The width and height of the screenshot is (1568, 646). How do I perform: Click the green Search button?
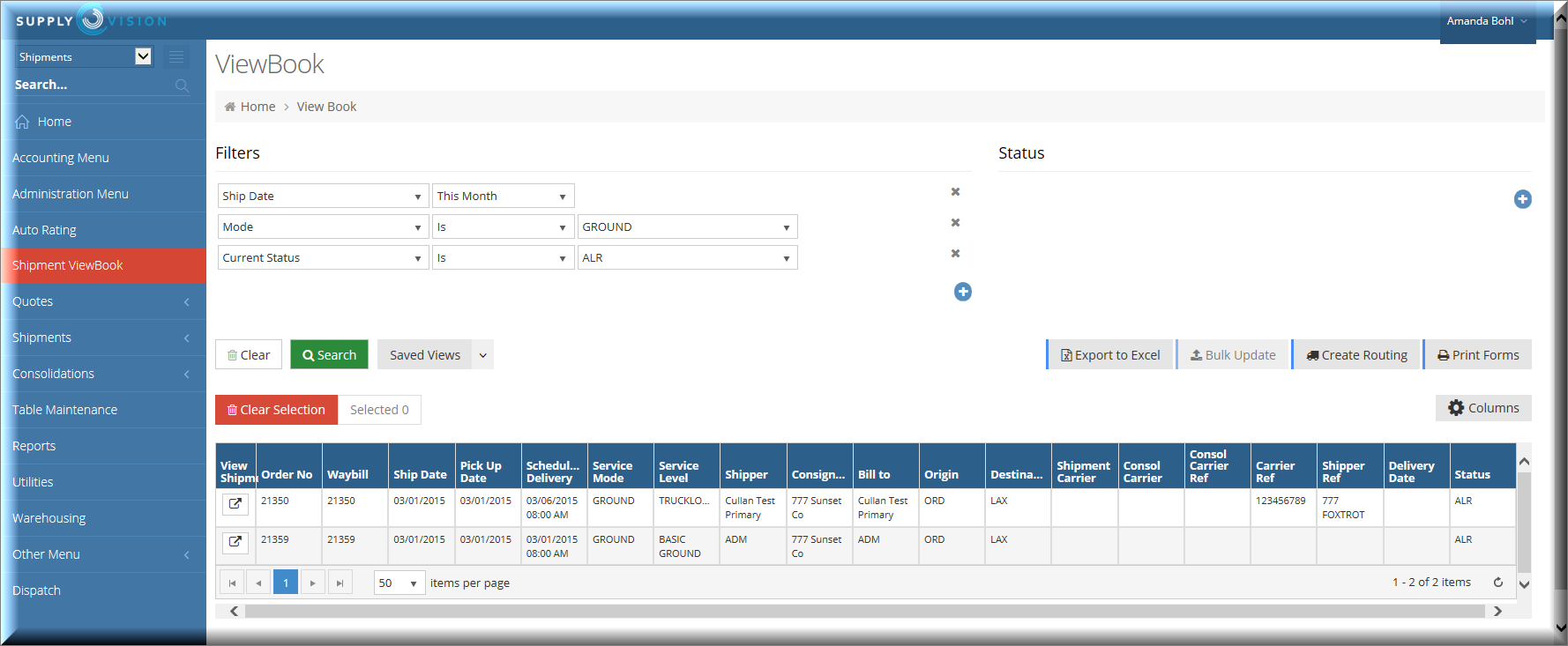coord(329,355)
